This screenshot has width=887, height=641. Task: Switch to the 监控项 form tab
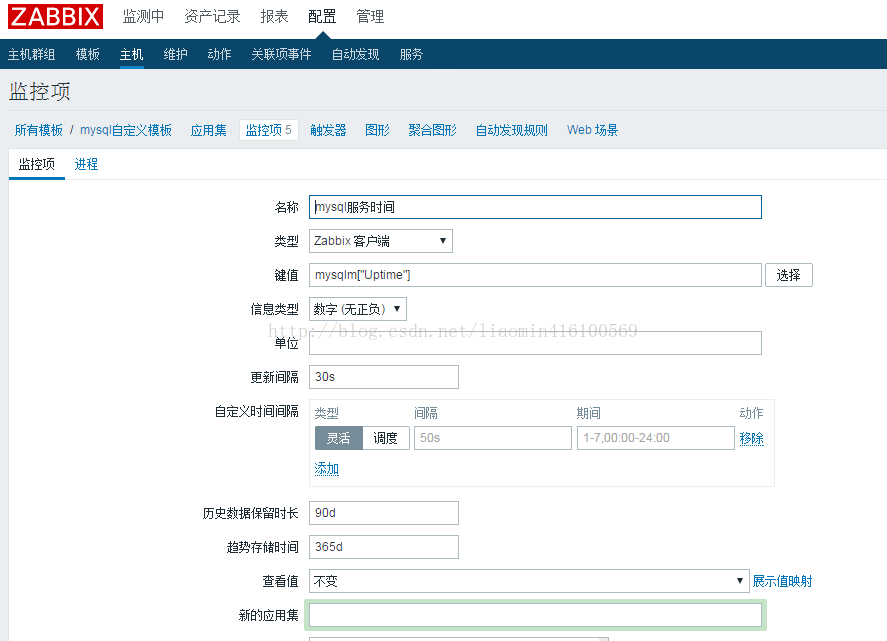37,165
